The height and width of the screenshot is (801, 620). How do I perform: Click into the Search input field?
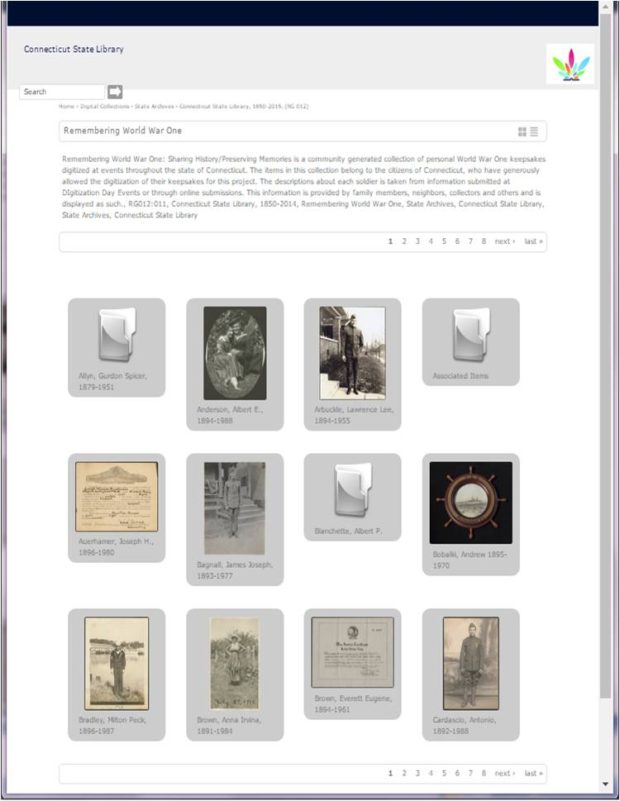click(x=62, y=92)
